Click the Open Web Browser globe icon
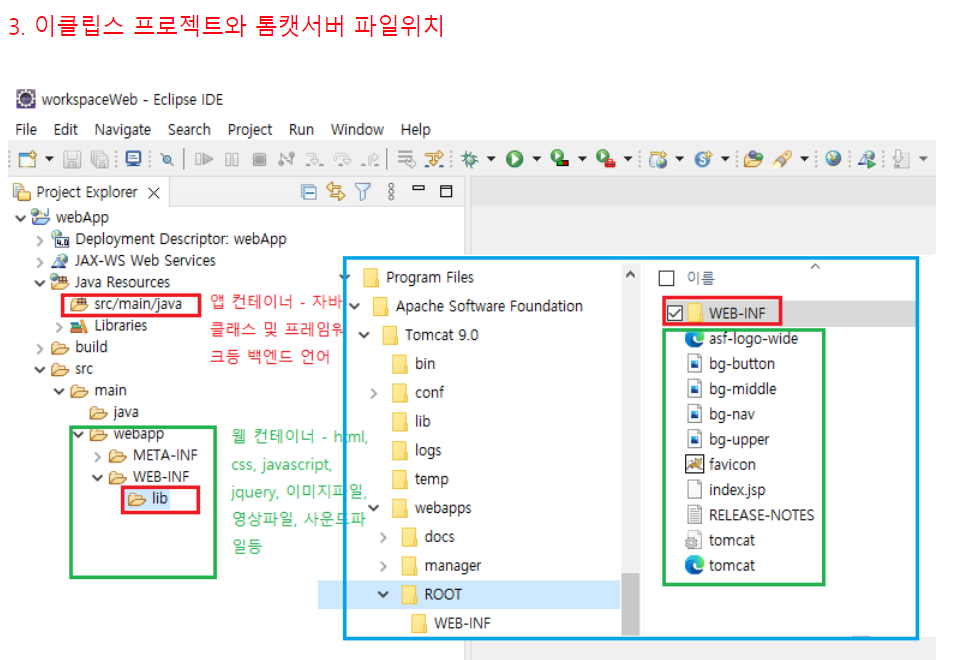 (x=833, y=159)
